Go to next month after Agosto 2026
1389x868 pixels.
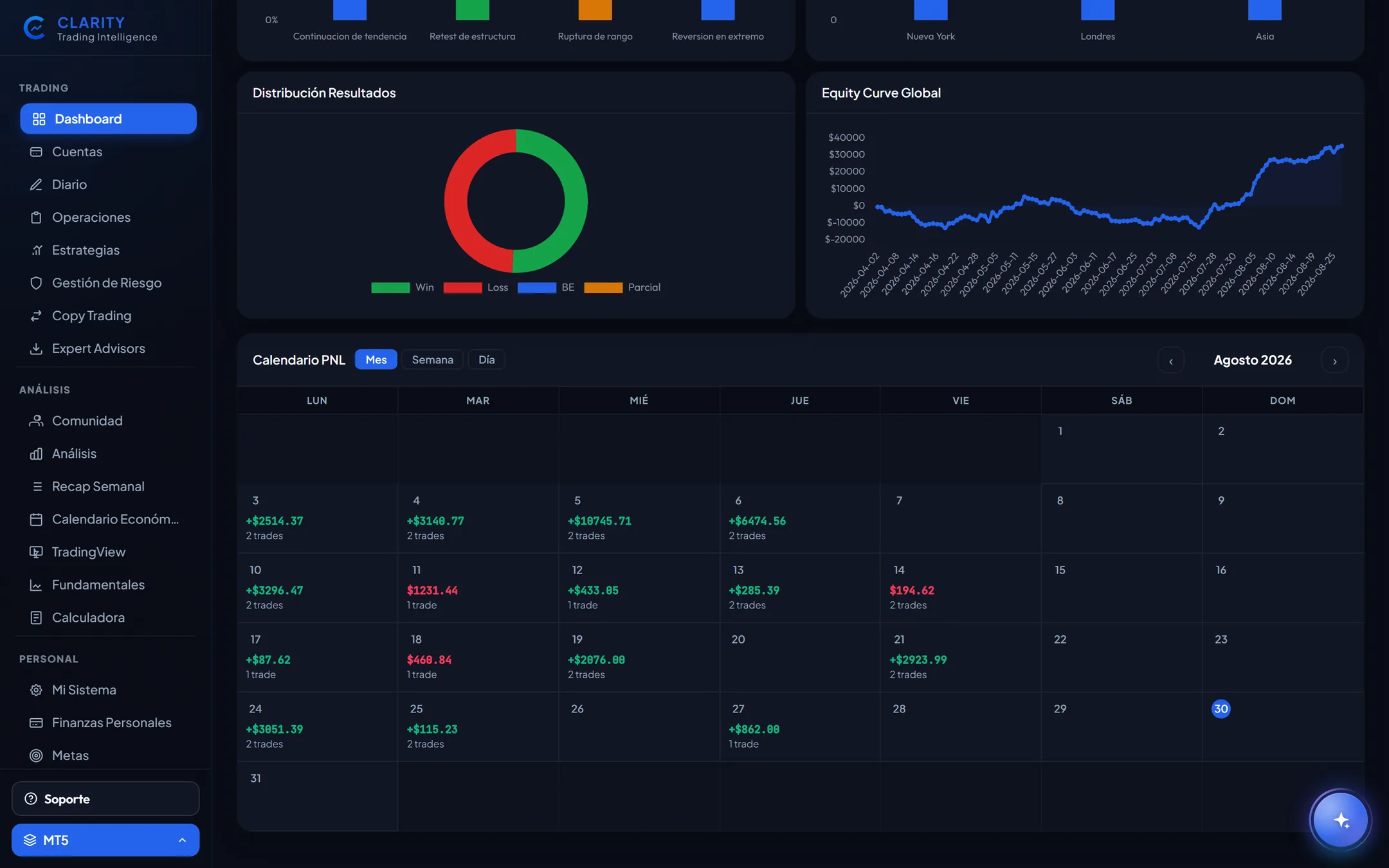click(x=1335, y=360)
